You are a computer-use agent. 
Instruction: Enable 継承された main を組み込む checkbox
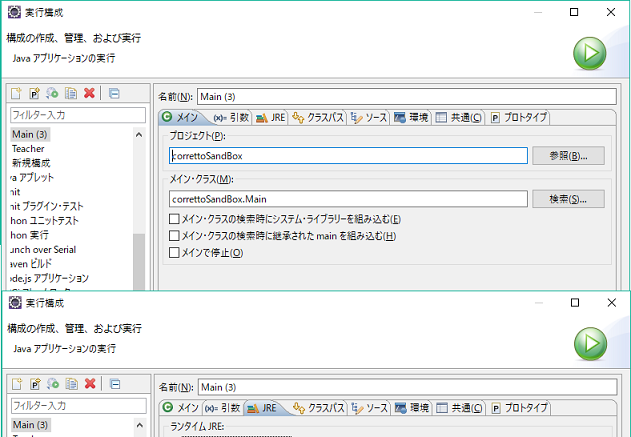pyautogui.click(x=174, y=235)
